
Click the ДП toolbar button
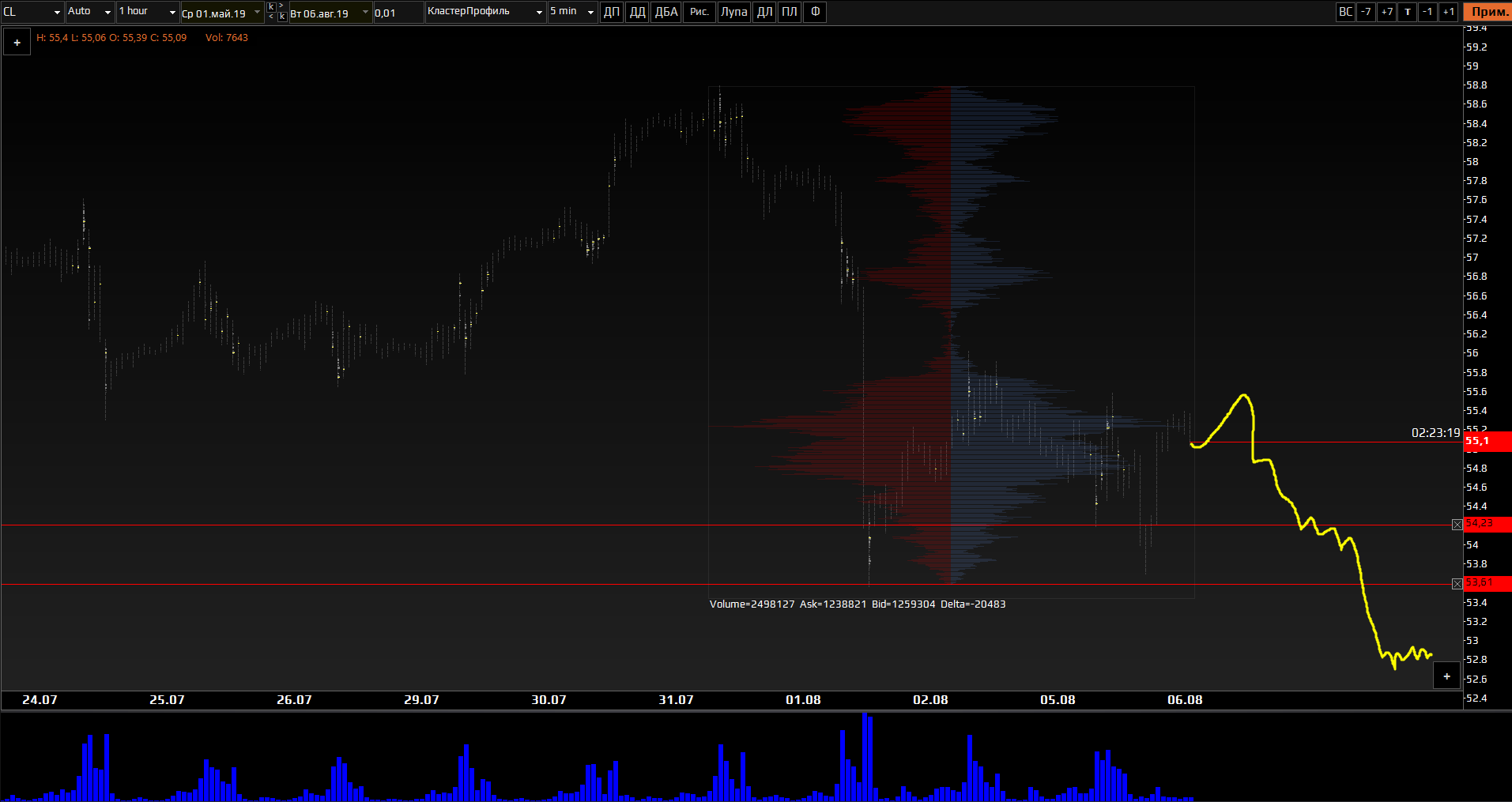[612, 12]
